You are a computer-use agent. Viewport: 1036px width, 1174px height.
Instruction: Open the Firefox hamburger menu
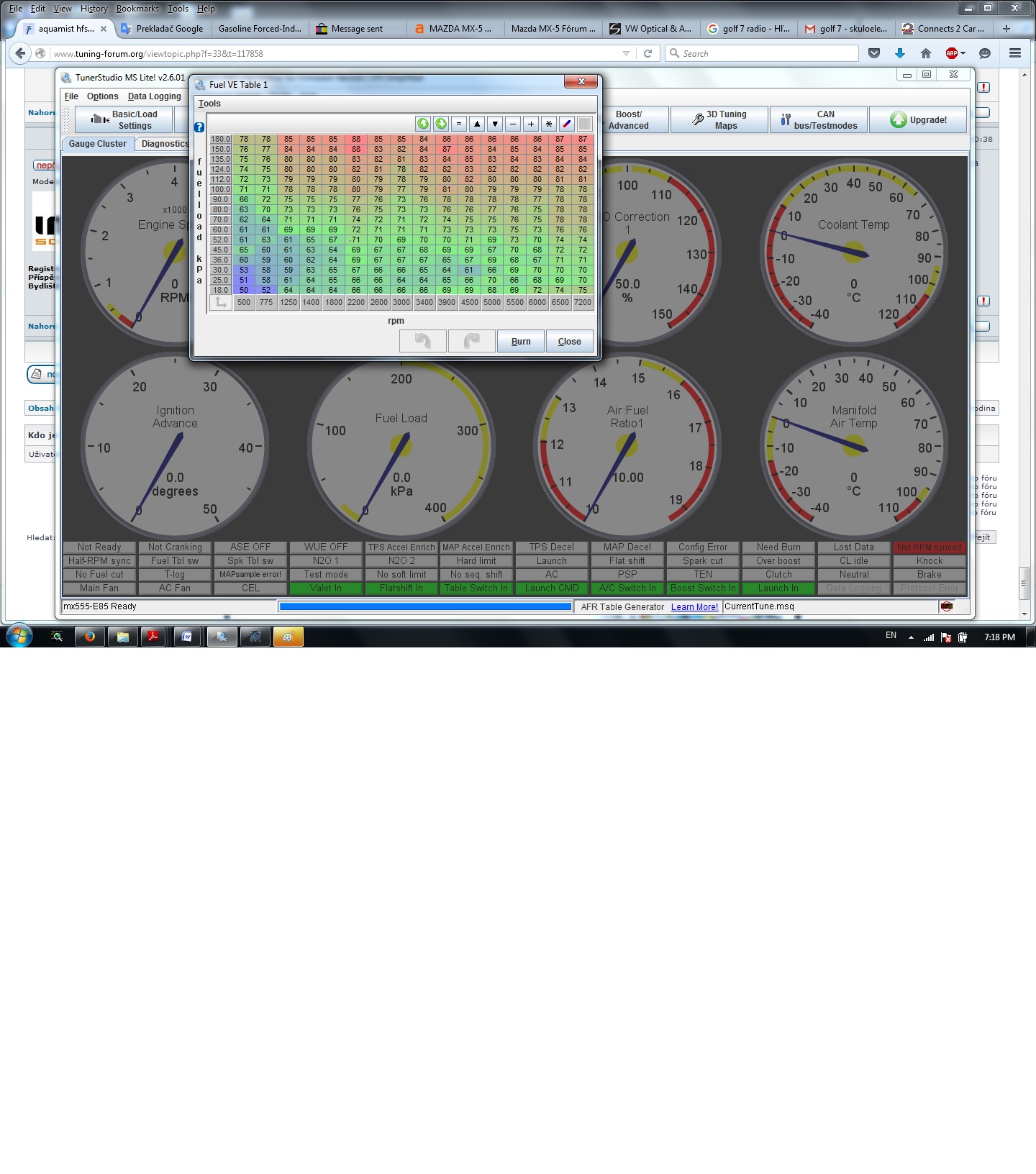click(x=1015, y=53)
